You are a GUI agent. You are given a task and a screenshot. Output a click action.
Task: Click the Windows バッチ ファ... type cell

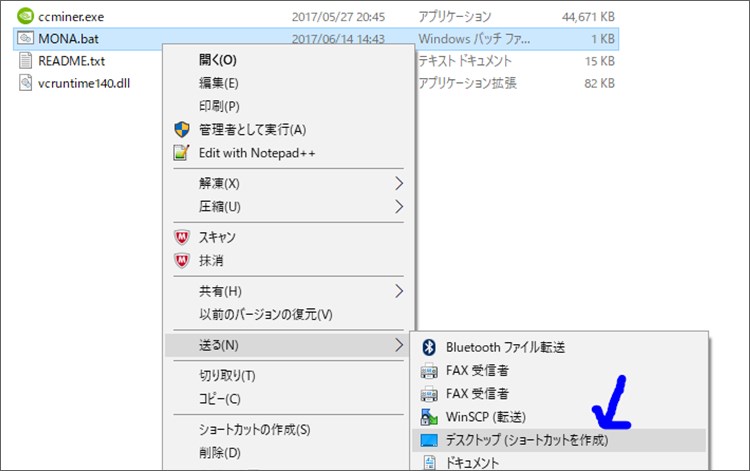pos(474,39)
